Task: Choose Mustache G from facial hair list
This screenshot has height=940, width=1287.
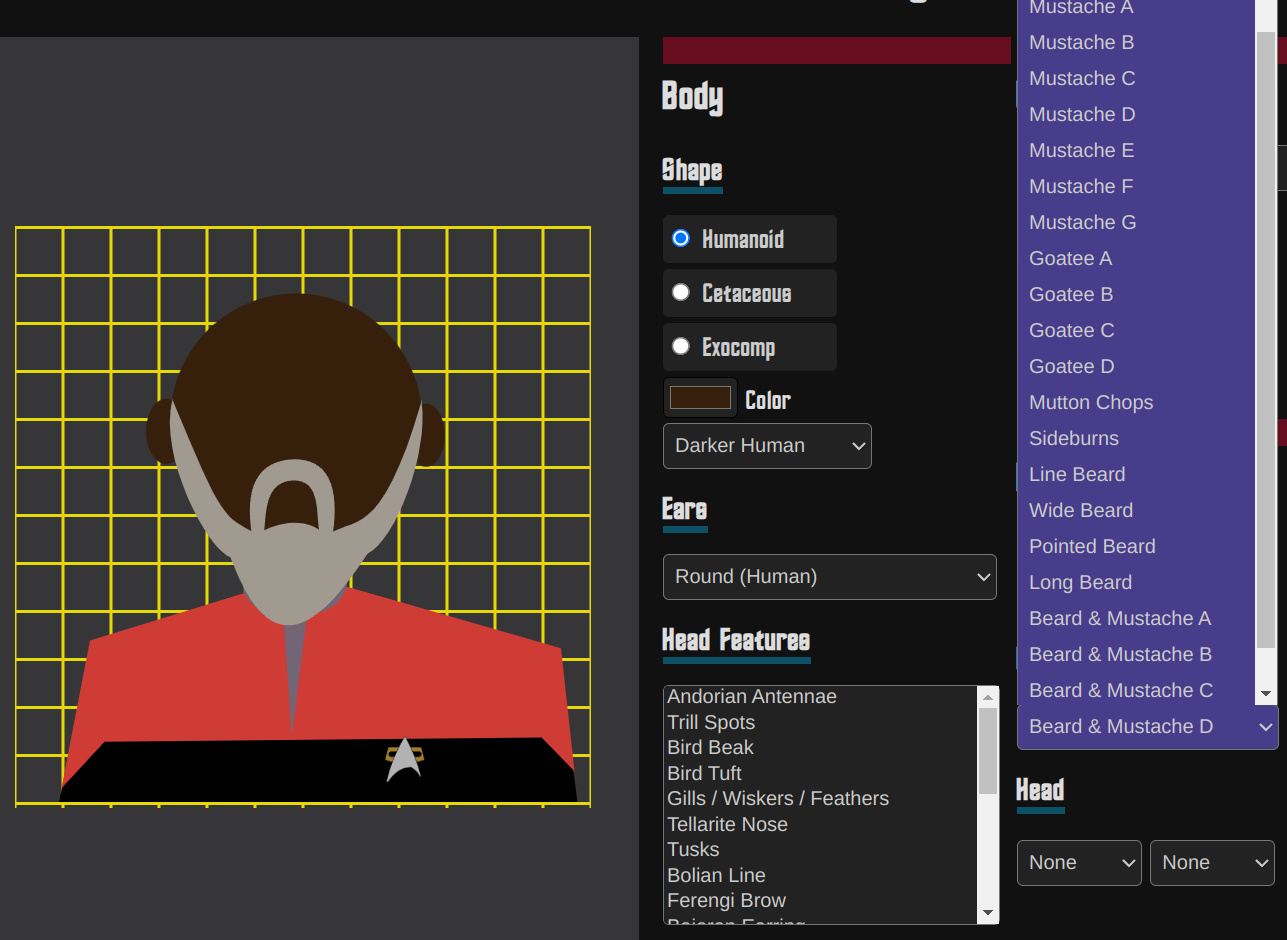Action: 1136,222
